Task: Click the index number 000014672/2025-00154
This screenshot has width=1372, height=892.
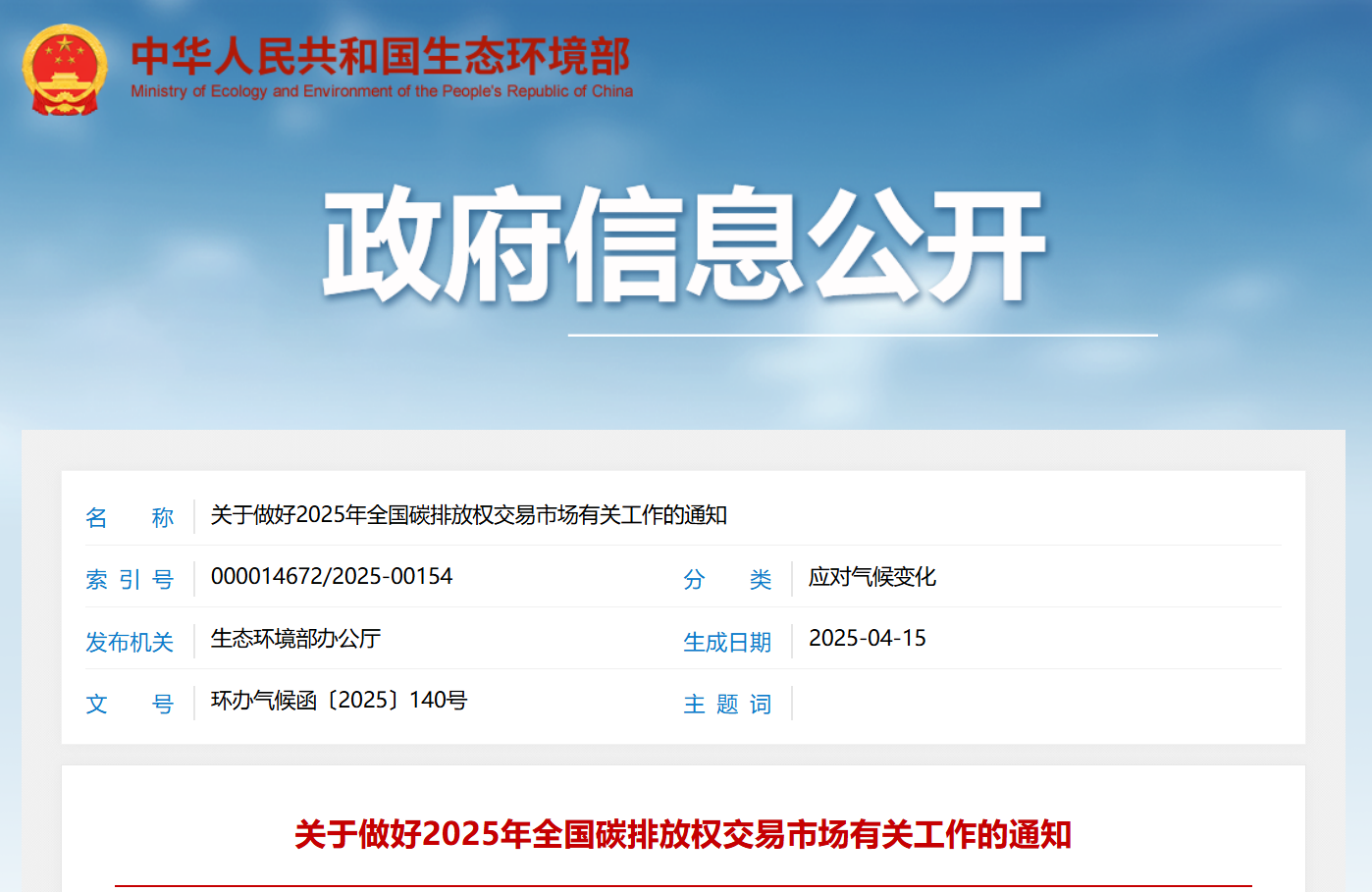Action: [332, 576]
